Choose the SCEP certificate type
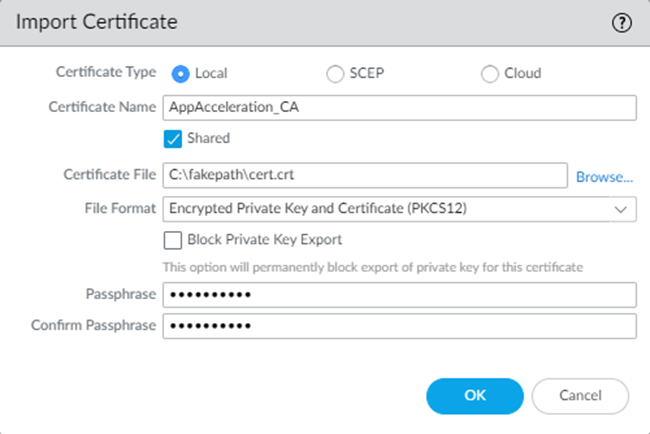This screenshot has height=434, width=650. [335, 73]
